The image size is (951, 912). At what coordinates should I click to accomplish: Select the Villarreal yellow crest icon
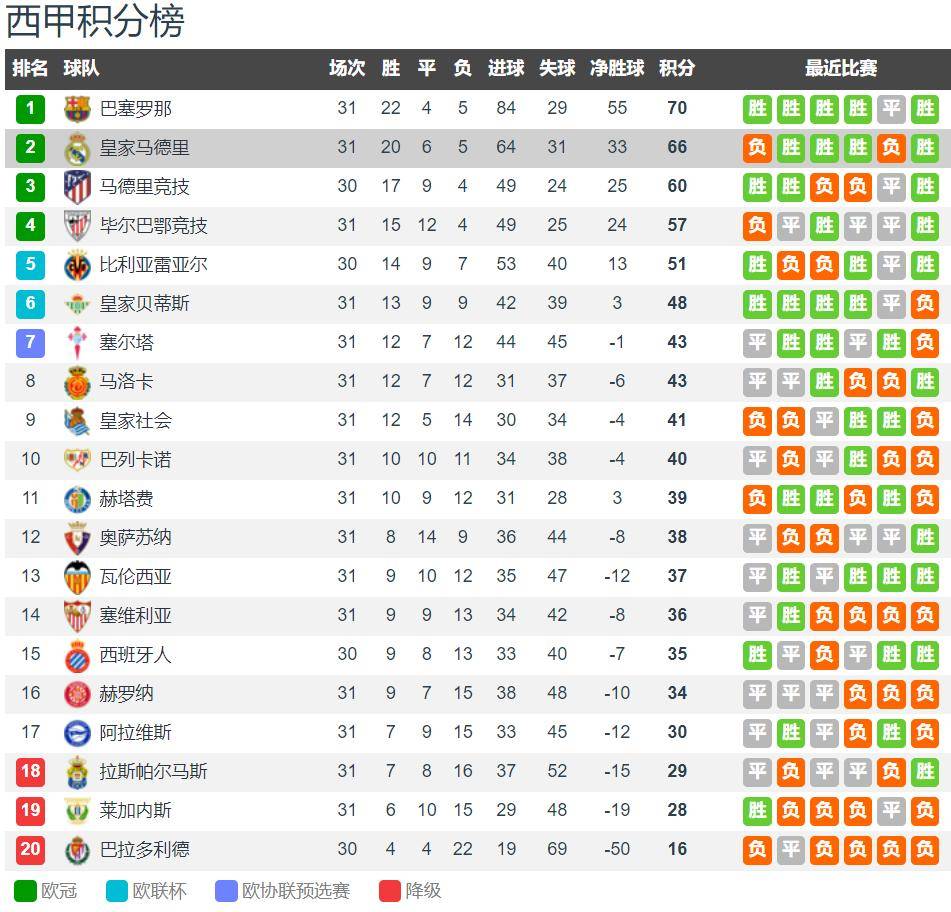pos(77,265)
